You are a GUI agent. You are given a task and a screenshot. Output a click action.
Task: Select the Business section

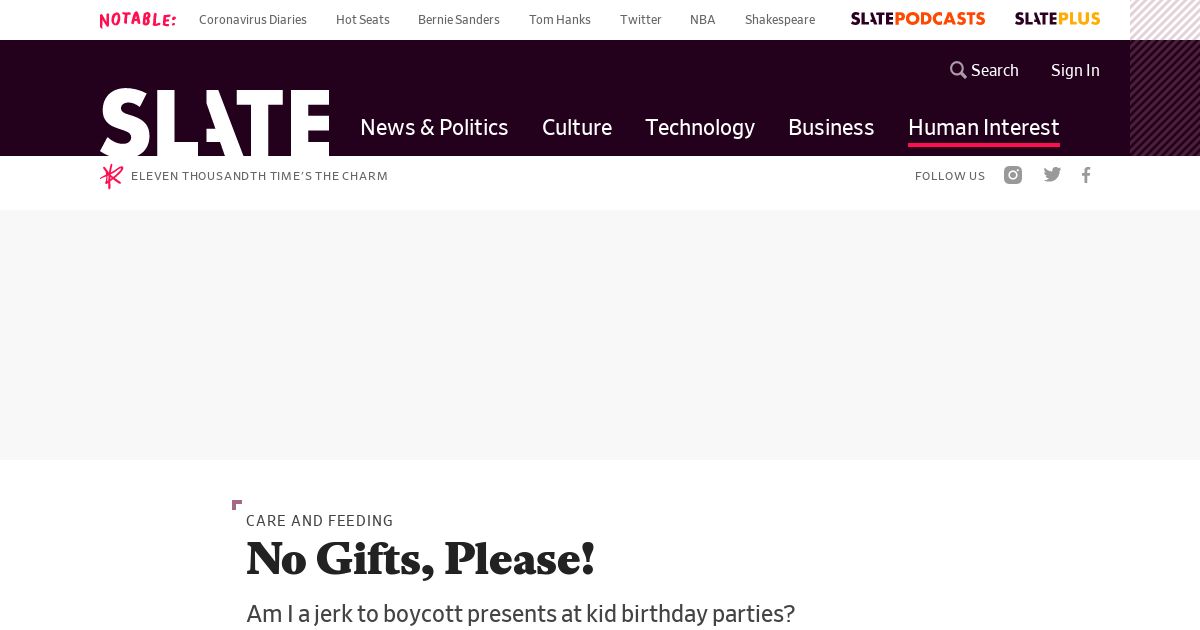pos(831,127)
